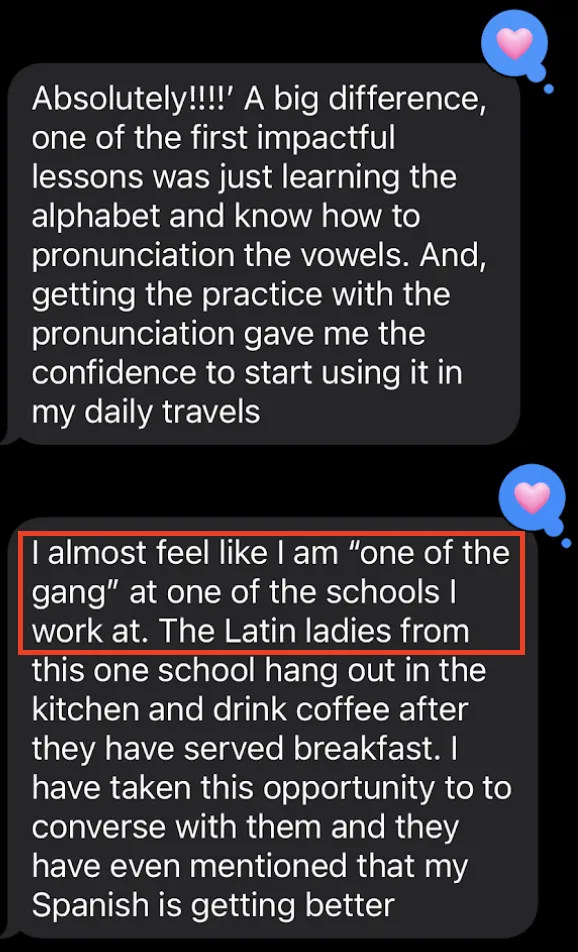Click "they have served breakfast" text
Viewport: 578px width, 952px height.
[234, 749]
